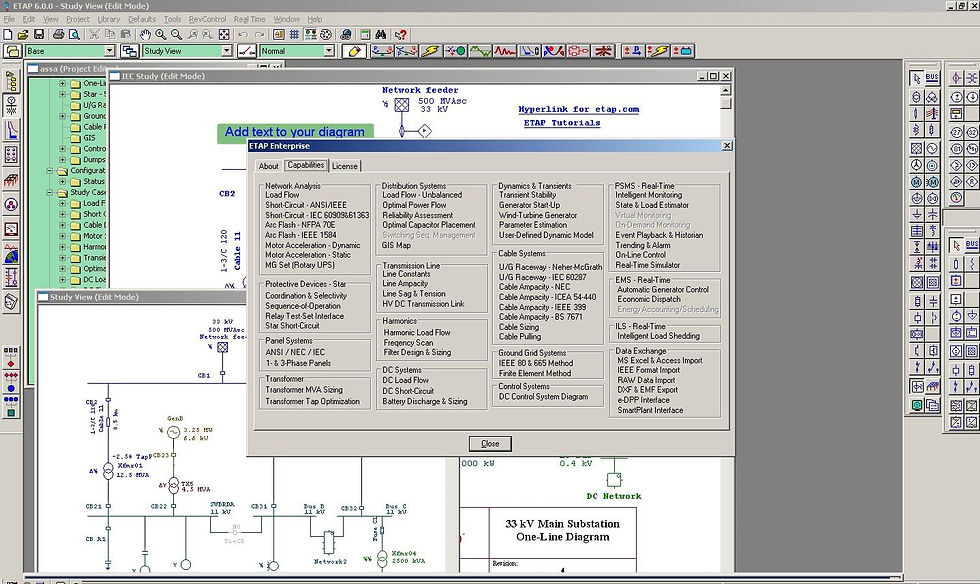Select the Edit mode pencil icon
This screenshot has width=980, height=584.
tap(354, 51)
